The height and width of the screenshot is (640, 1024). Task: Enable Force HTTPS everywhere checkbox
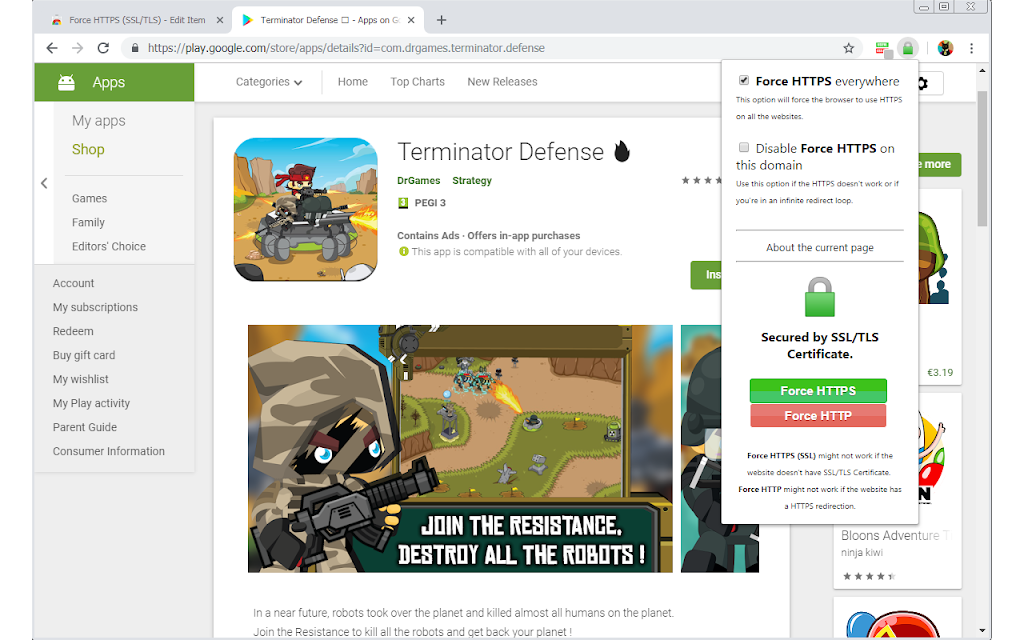pos(743,80)
